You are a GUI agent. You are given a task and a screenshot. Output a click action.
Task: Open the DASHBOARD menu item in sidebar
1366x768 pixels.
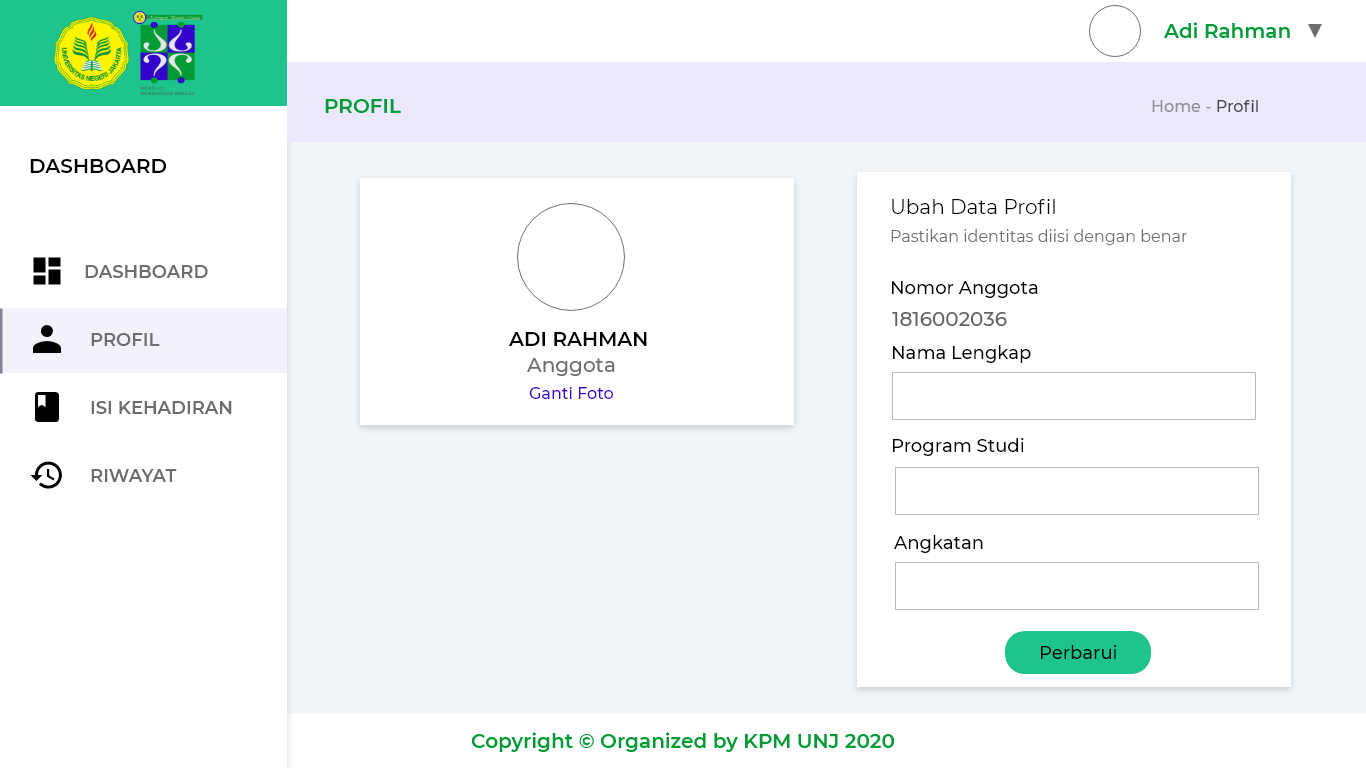click(146, 271)
